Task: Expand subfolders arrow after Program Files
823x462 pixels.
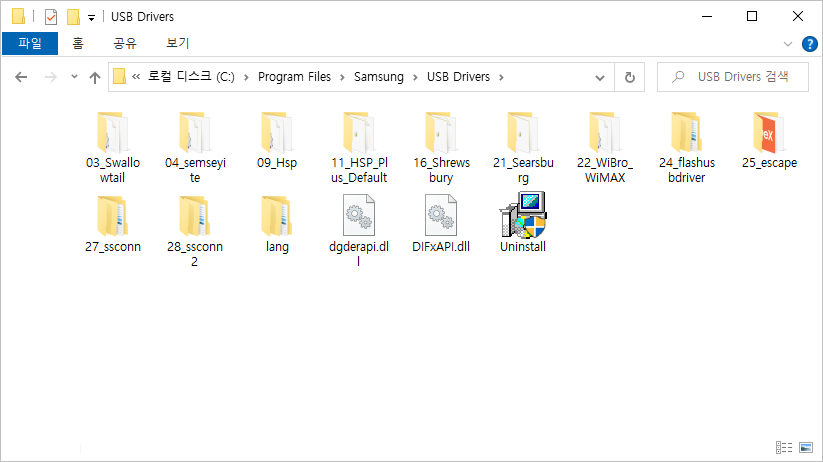Action: click(x=342, y=77)
